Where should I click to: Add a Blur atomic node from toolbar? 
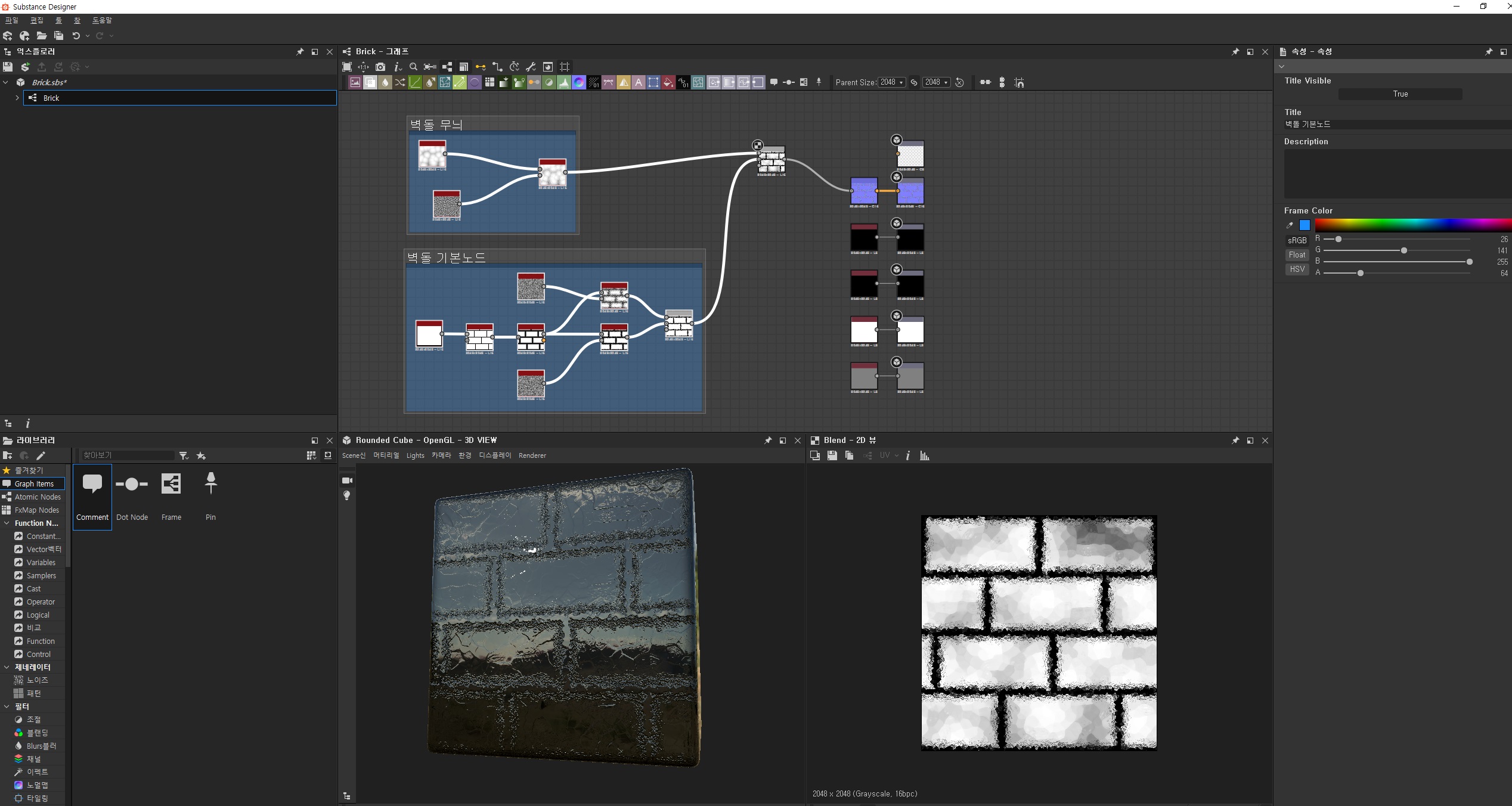tap(385, 83)
